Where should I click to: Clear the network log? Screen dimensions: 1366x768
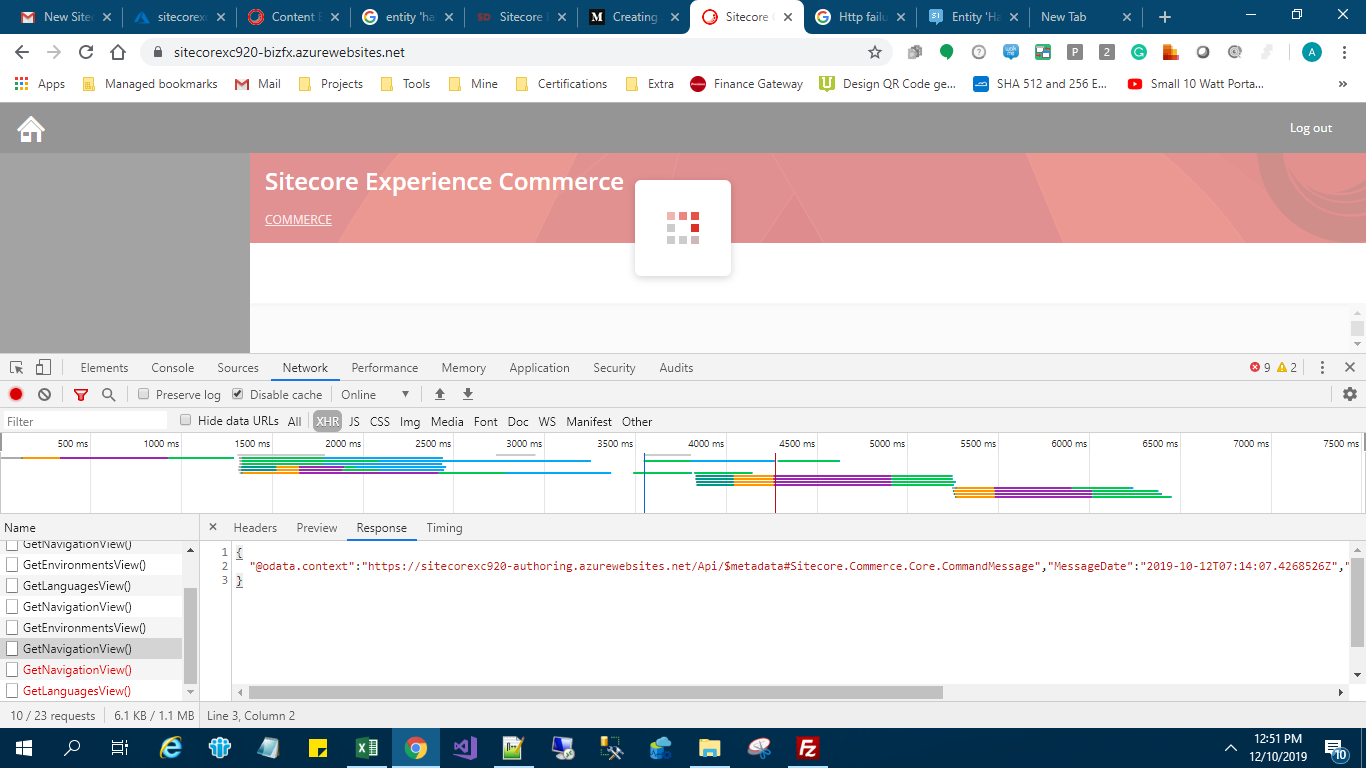click(x=44, y=394)
